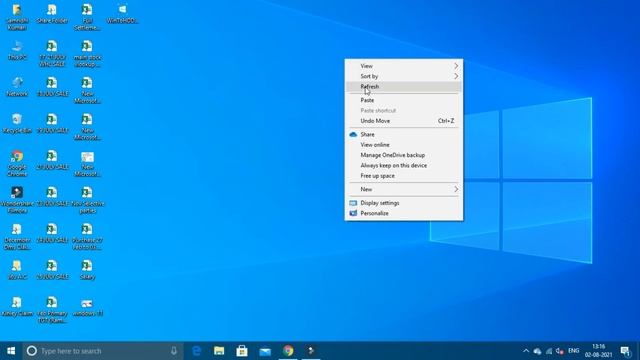Select Salary Excel file on desktop

[x=87, y=270]
